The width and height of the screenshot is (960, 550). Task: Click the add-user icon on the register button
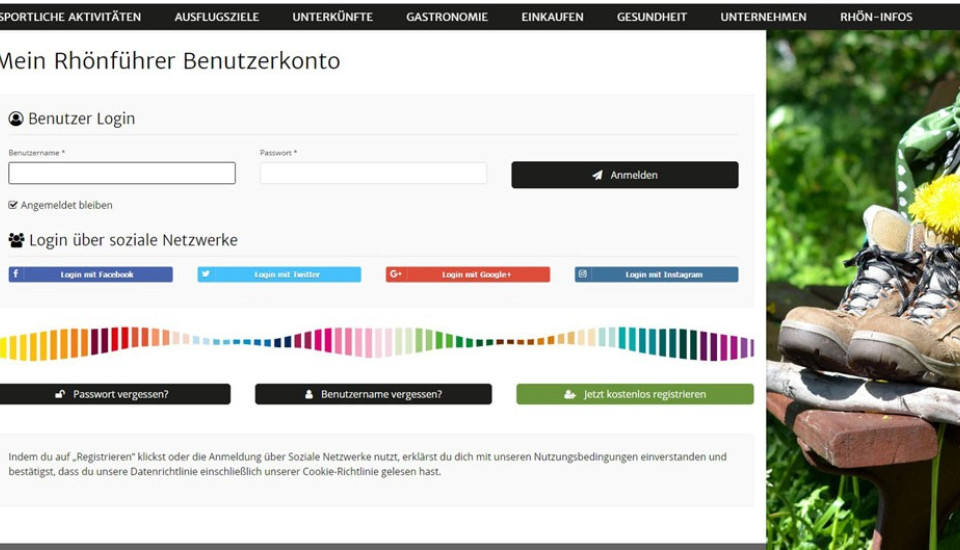[570, 394]
